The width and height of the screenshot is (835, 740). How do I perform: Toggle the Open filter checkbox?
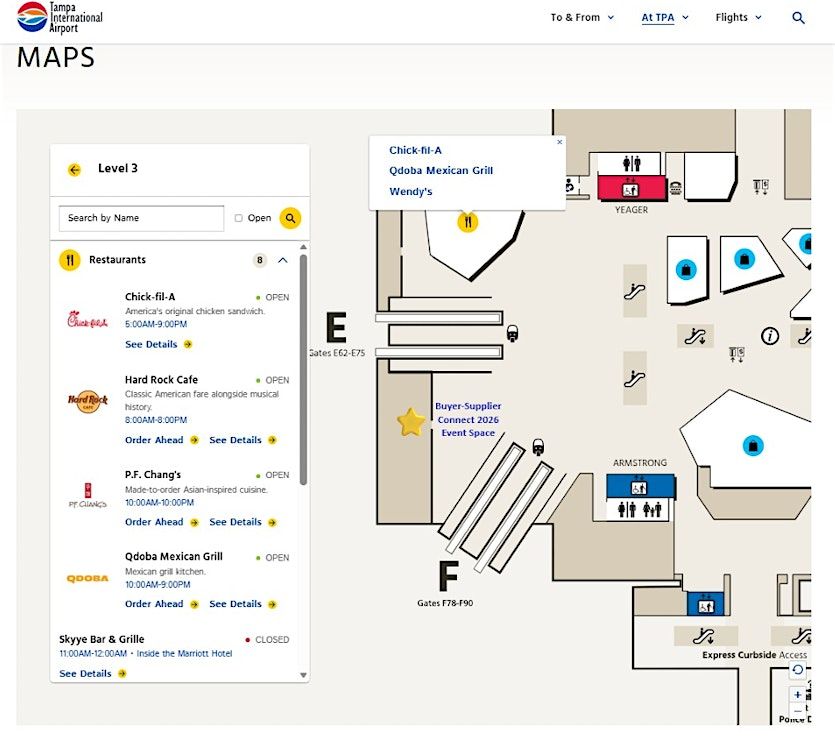click(239, 218)
